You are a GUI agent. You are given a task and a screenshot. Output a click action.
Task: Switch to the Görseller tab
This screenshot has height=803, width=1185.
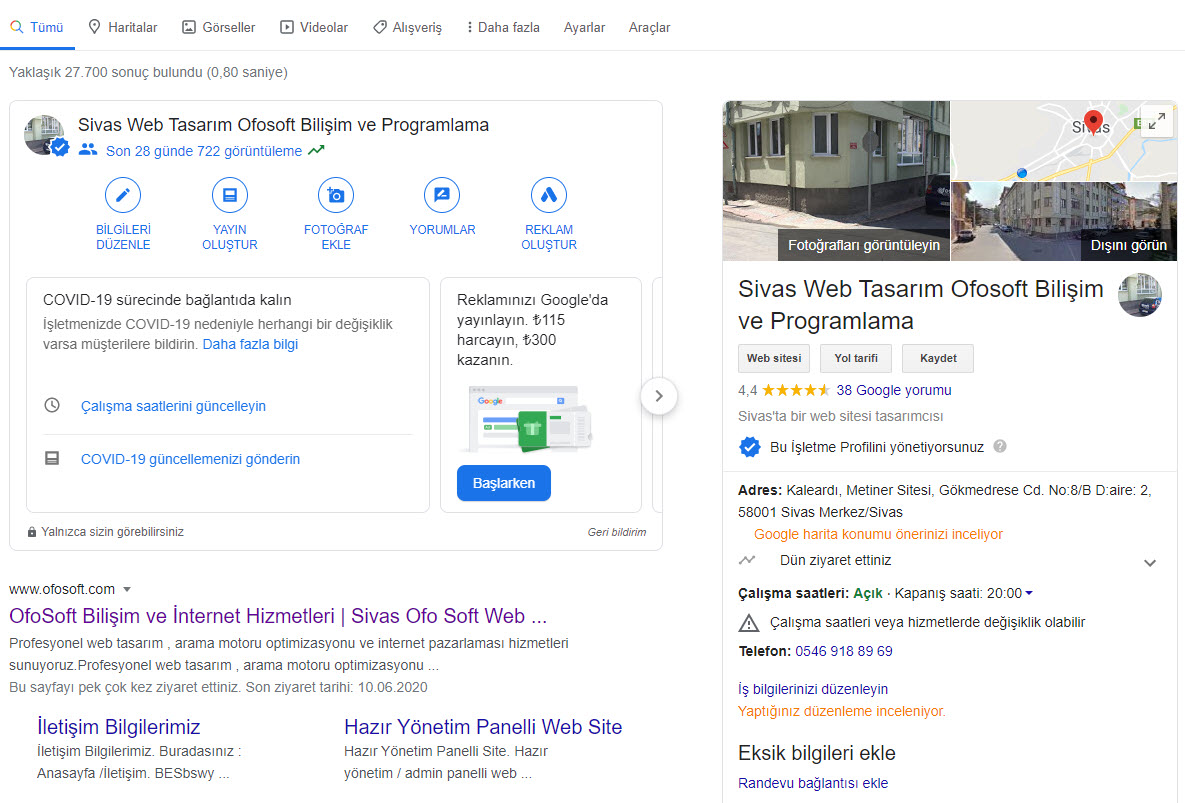coord(218,28)
